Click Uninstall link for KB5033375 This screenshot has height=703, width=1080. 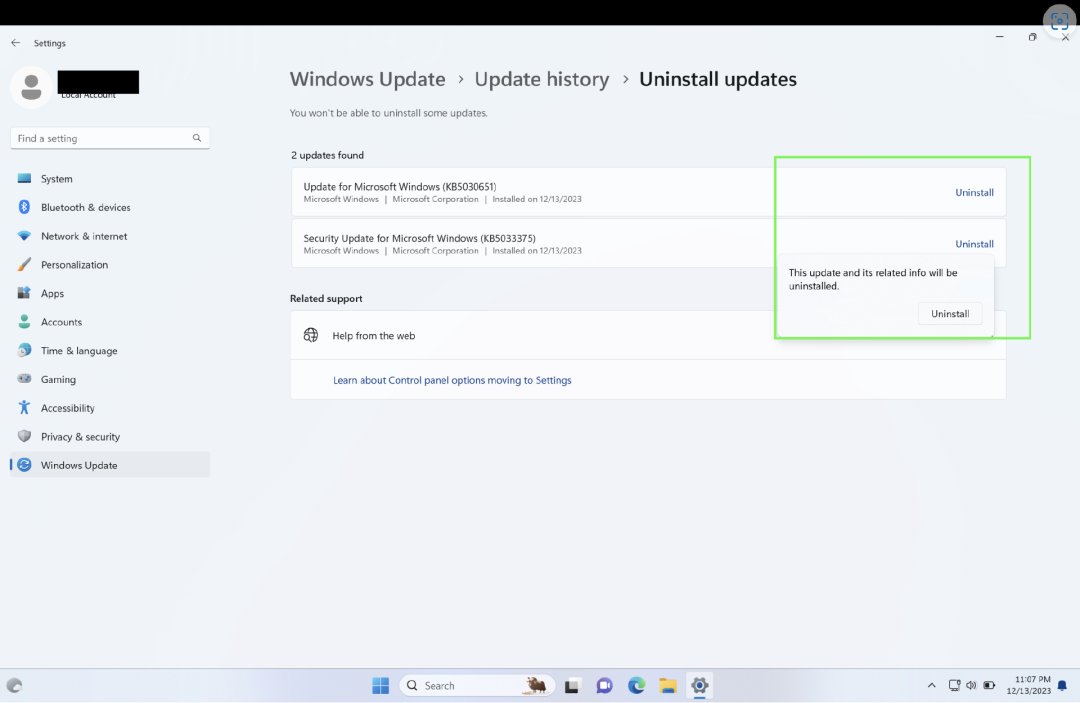(974, 244)
